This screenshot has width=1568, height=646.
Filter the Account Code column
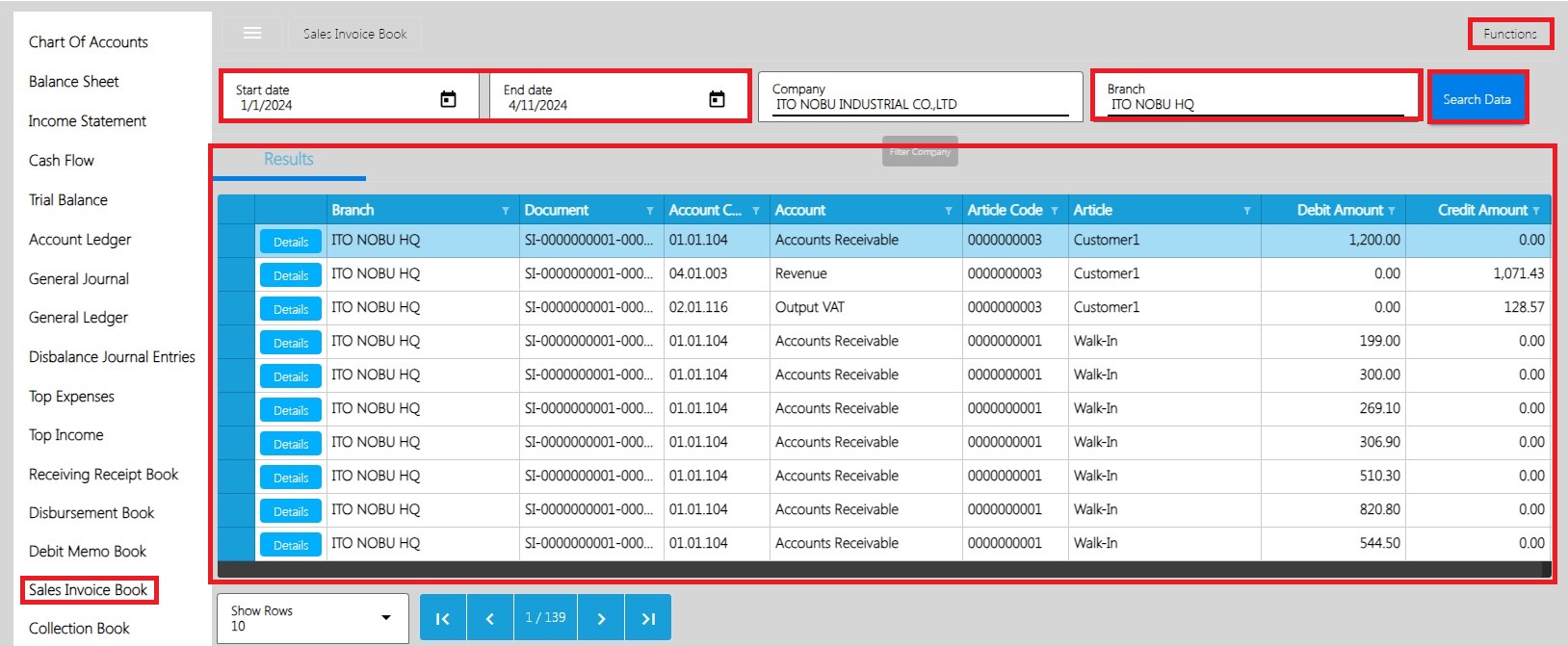pos(756,211)
